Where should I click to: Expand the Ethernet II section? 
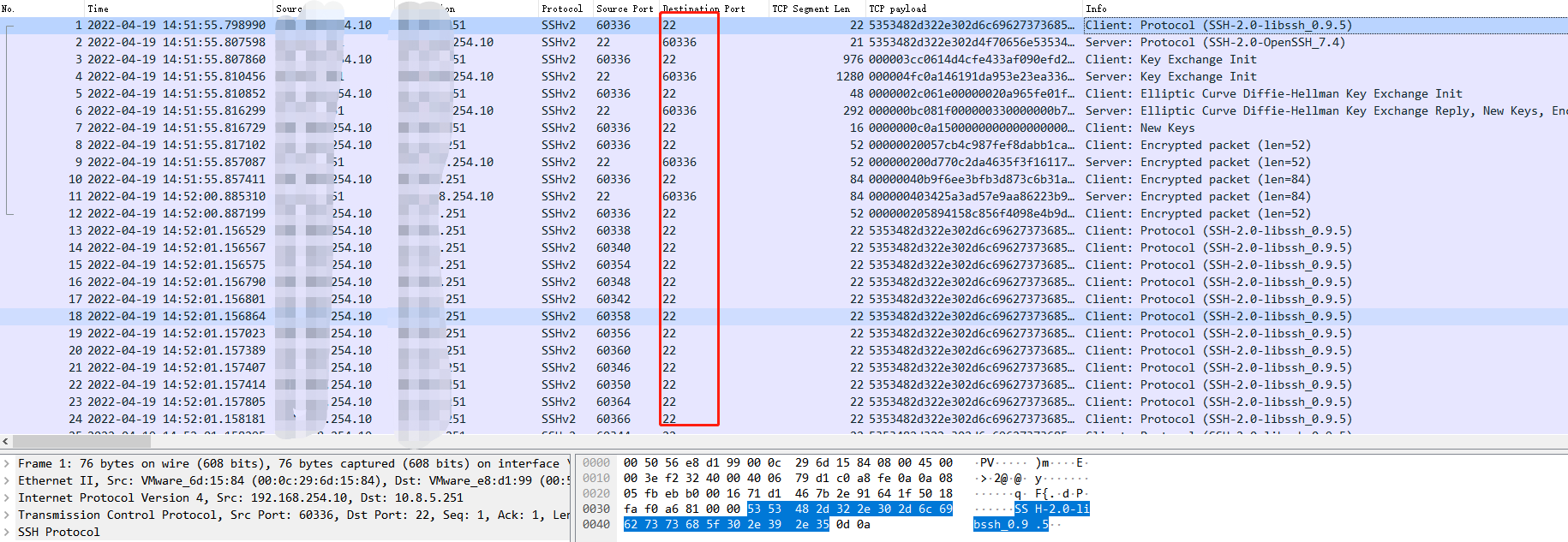8,481
